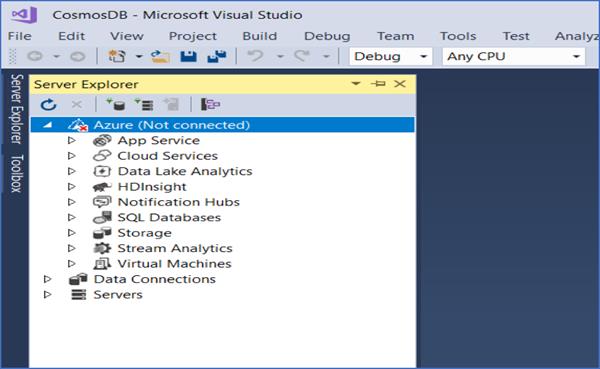This screenshot has width=600, height=369.
Task: Expand the Data Connections node
Action: (47, 279)
